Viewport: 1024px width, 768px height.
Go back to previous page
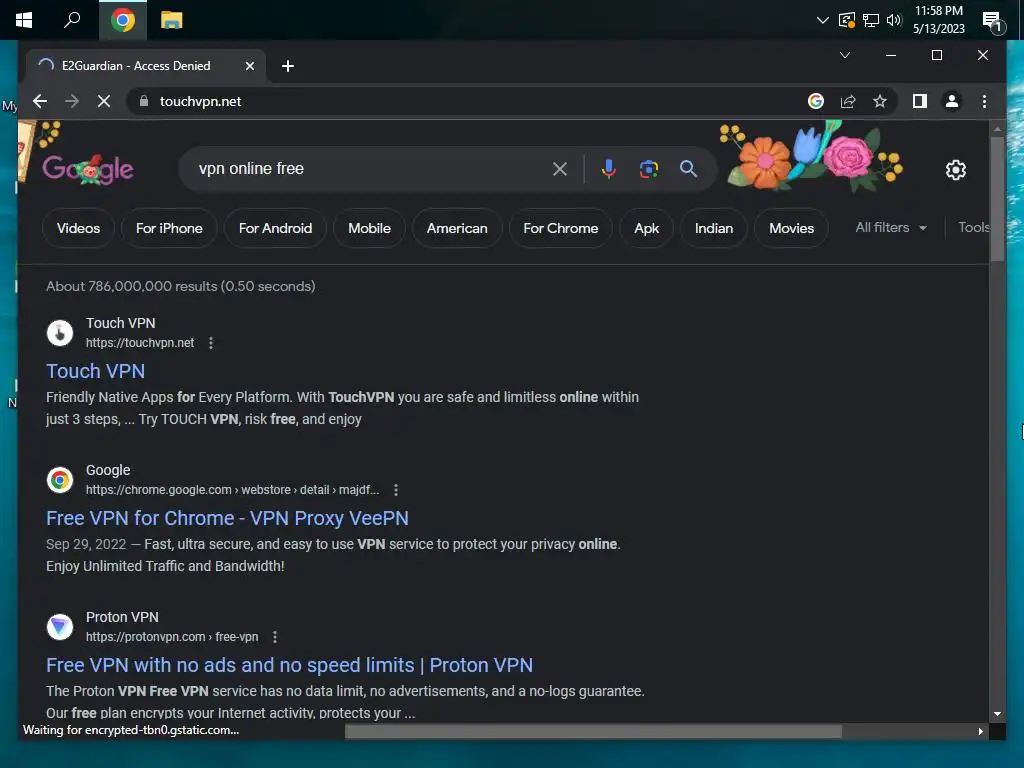pyautogui.click(x=40, y=101)
